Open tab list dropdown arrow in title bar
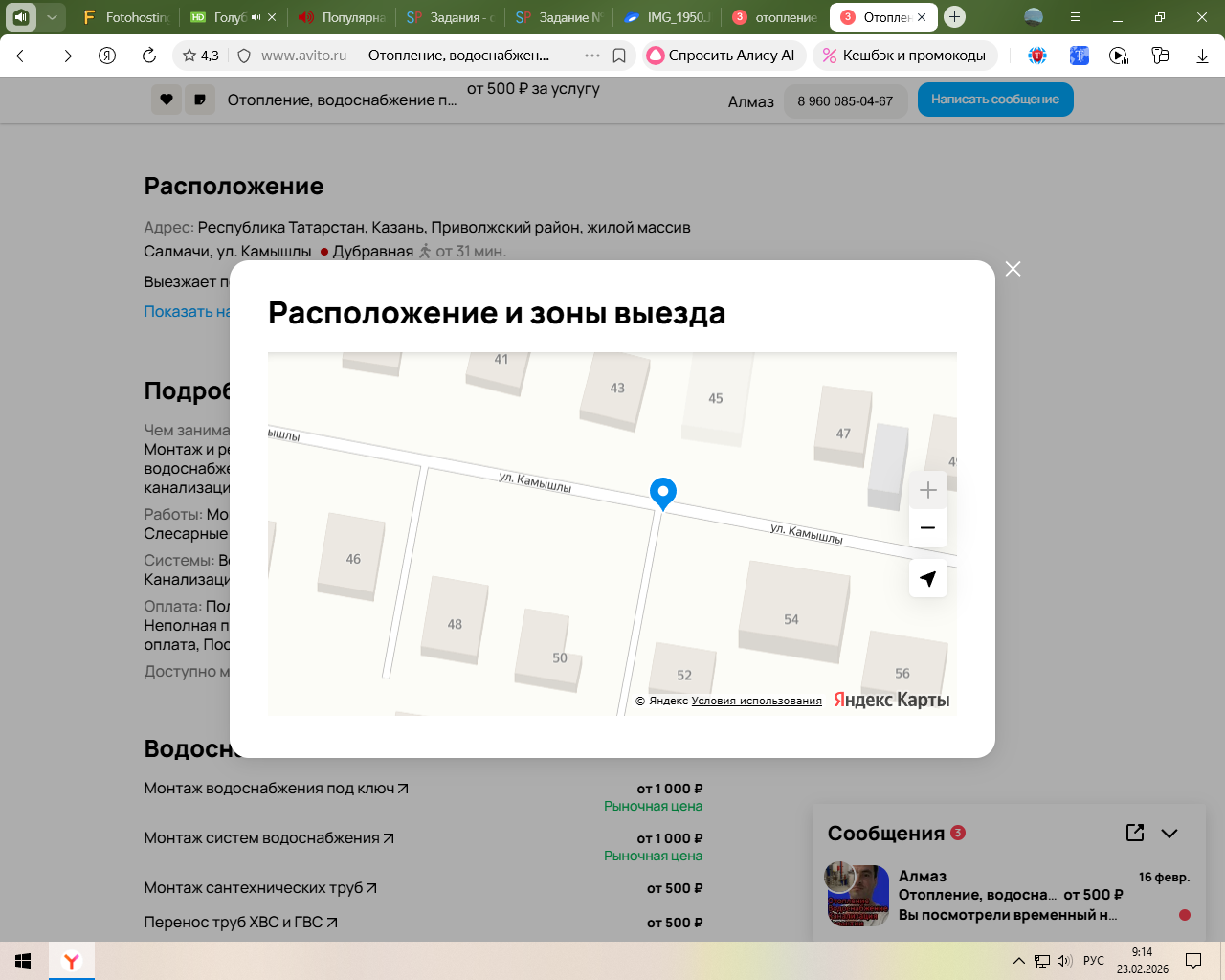The width and height of the screenshot is (1225, 980). (x=53, y=17)
